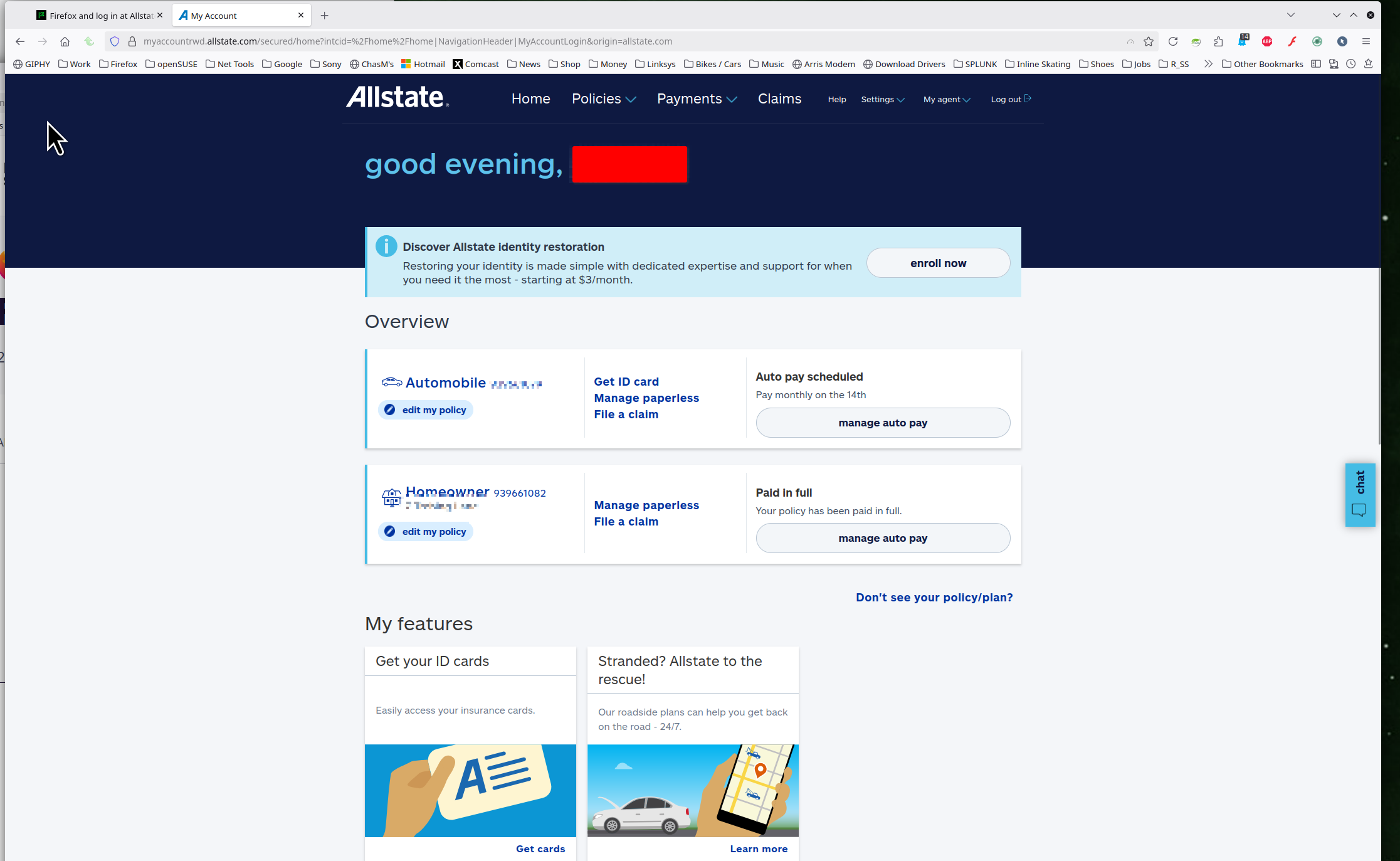Bookmark page with star icon
Viewport: 1400px width, 861px height.
coord(1148,41)
